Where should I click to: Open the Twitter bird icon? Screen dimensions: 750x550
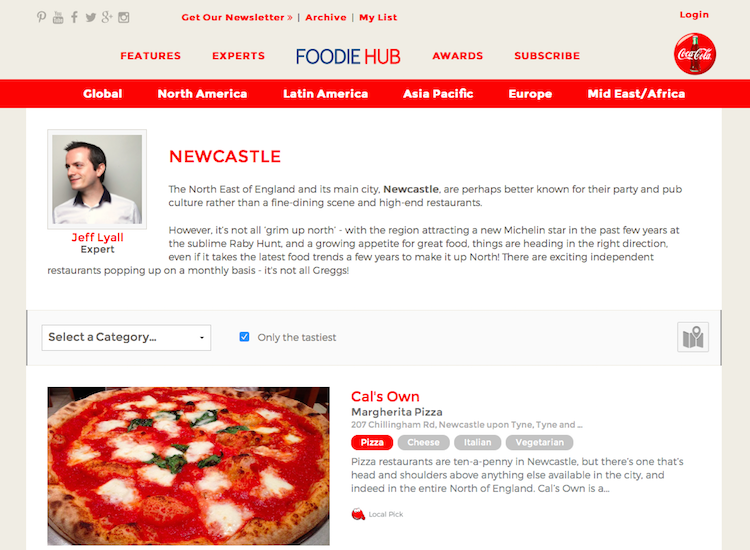pyautogui.click(x=91, y=18)
